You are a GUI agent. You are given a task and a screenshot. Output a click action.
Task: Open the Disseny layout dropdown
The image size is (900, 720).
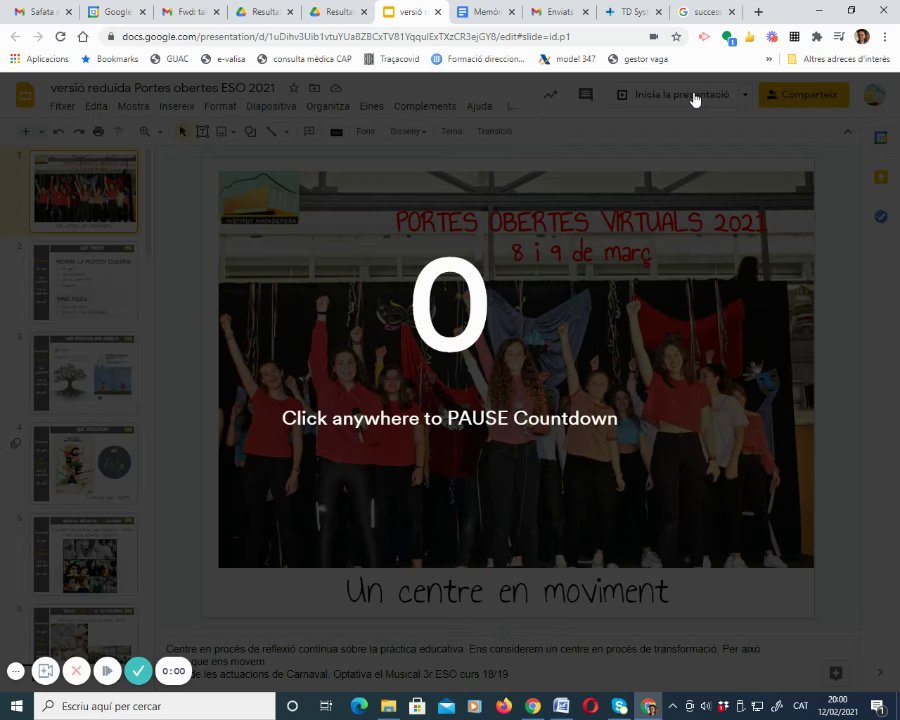pos(408,131)
